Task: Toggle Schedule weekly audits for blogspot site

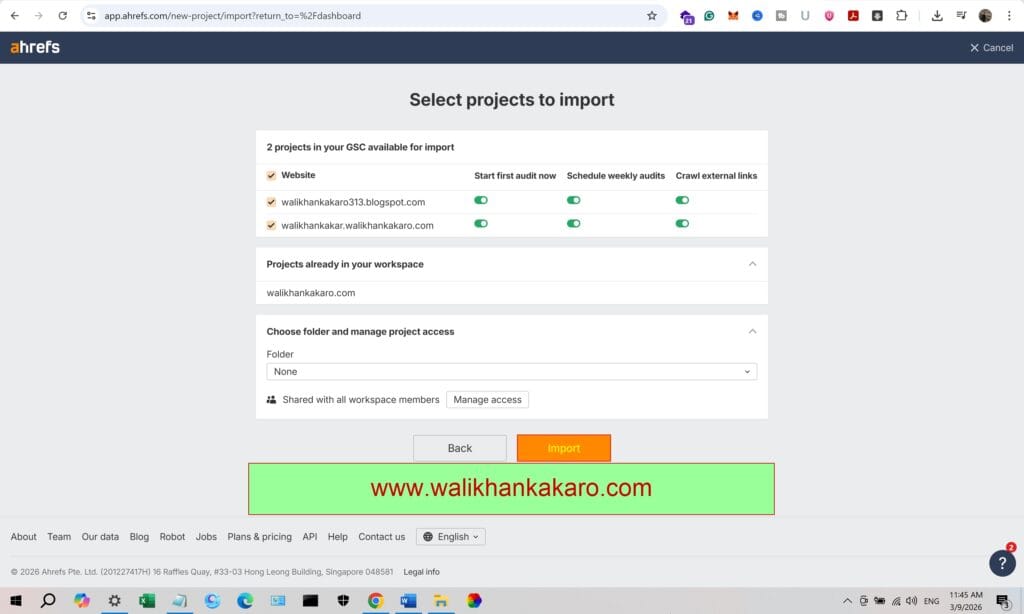Action: pyautogui.click(x=573, y=200)
